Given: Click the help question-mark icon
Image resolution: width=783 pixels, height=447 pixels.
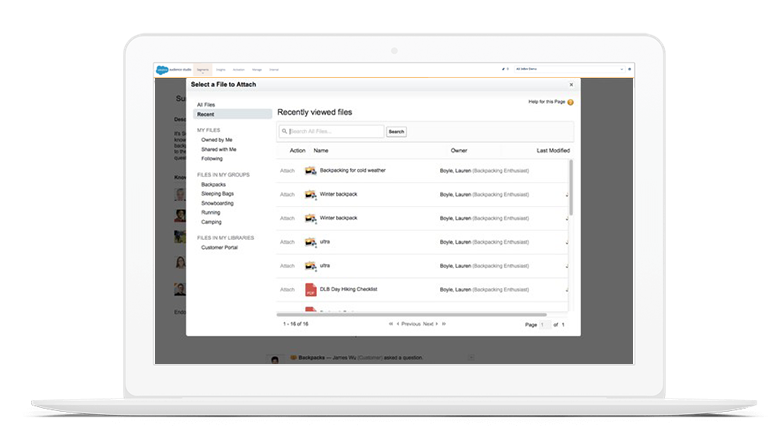Looking at the screenshot, I should click(x=570, y=102).
